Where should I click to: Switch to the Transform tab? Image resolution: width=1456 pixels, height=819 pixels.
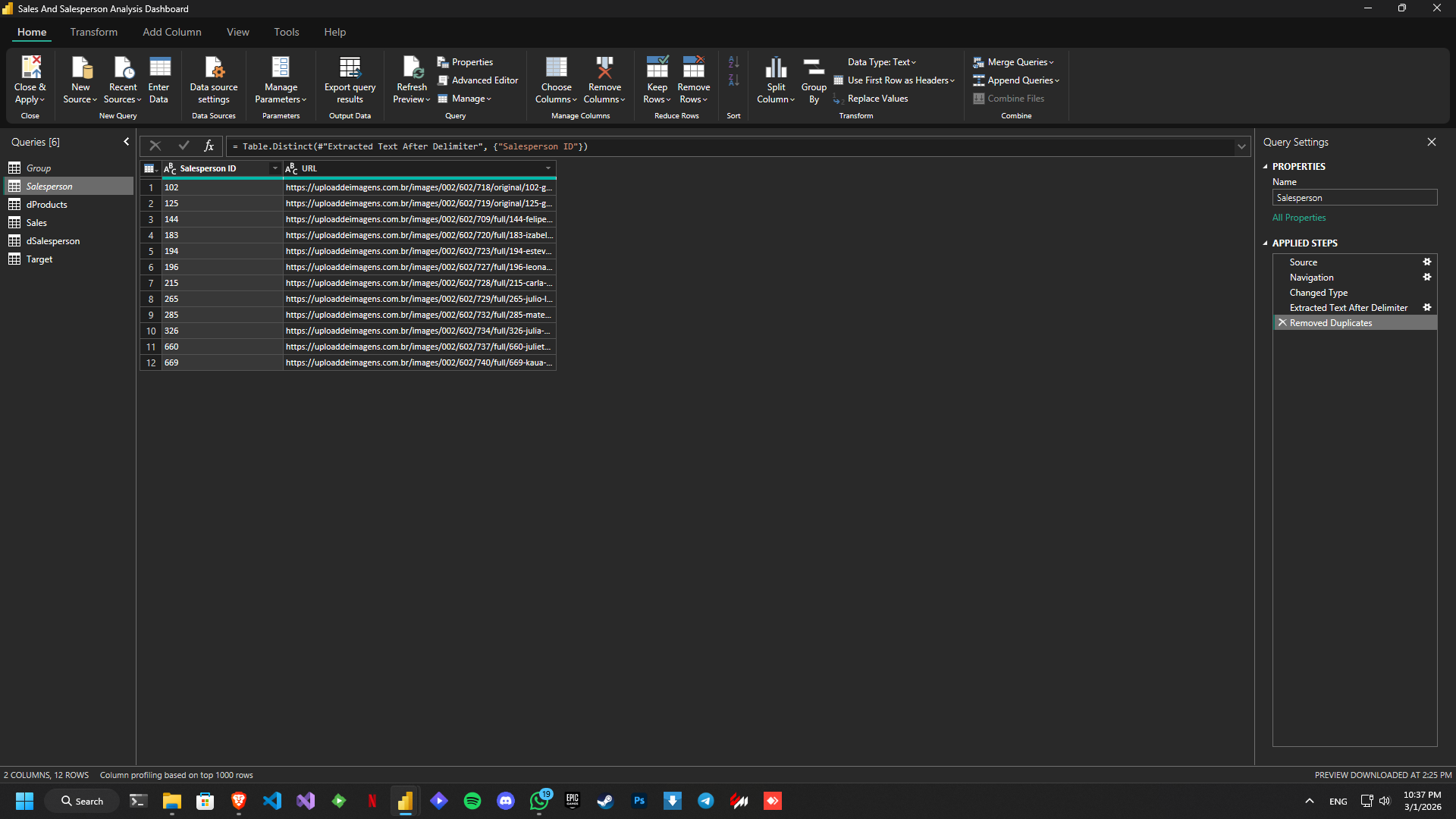tap(93, 32)
